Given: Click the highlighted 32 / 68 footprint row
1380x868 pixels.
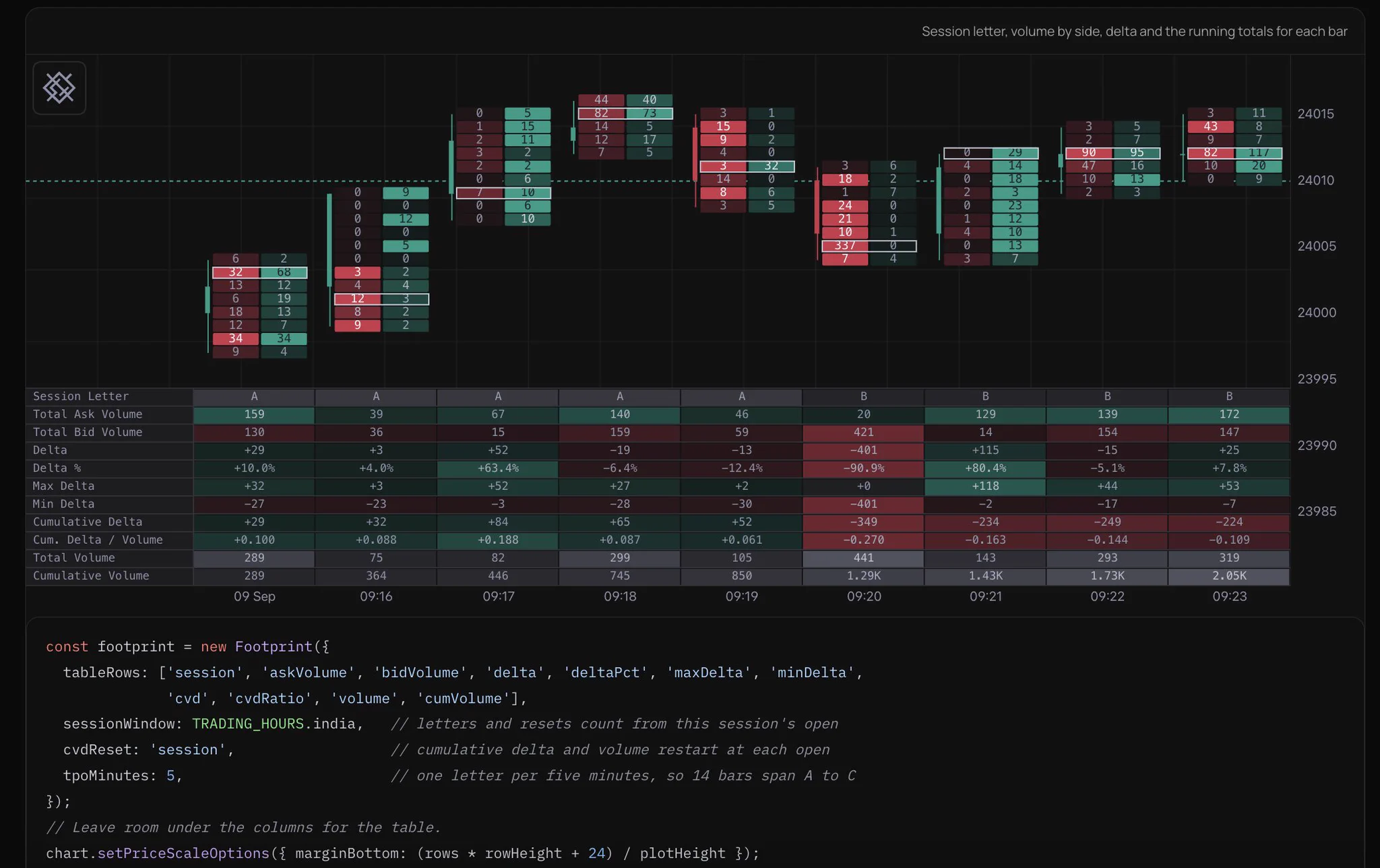Looking at the screenshot, I should coord(260,272).
